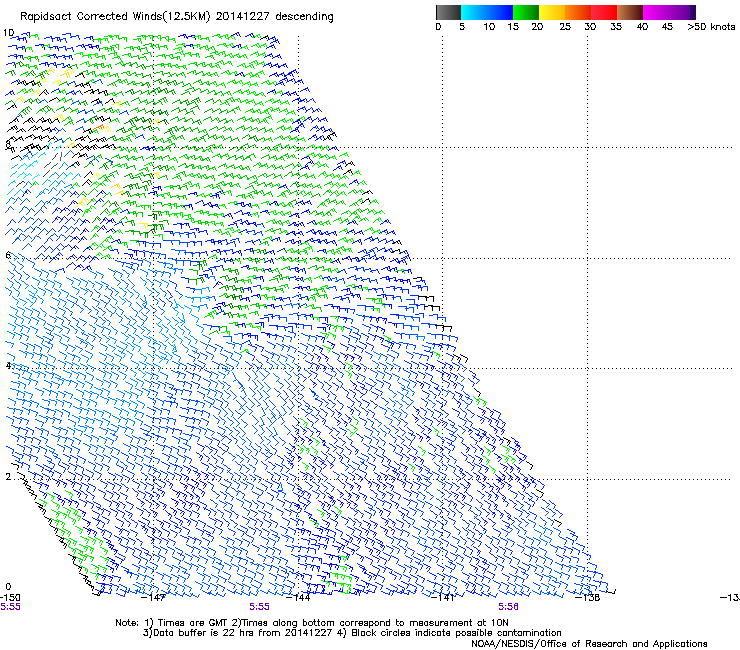740x650 pixels.
Task: Click the latitude '2' axis label
Action: (8, 477)
